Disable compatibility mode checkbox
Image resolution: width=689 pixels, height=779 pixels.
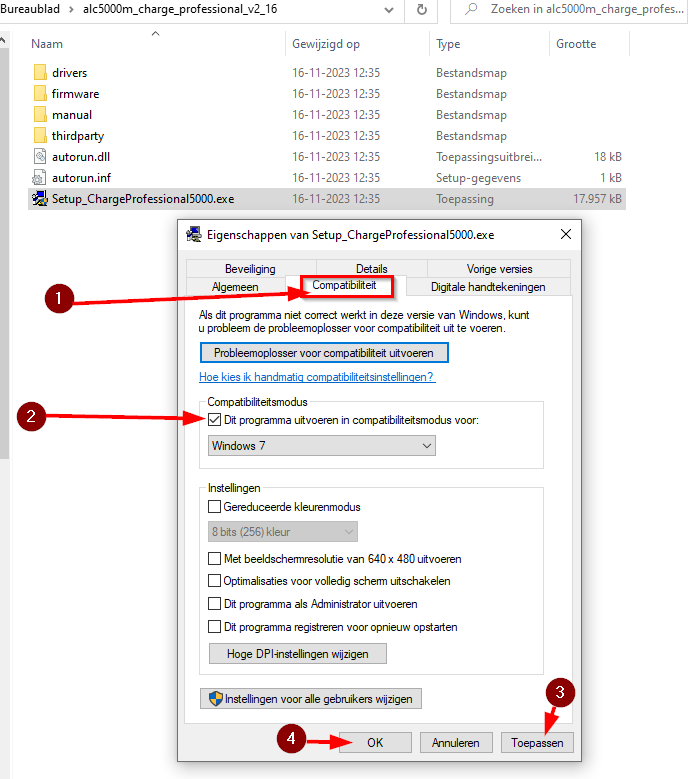pos(215,420)
